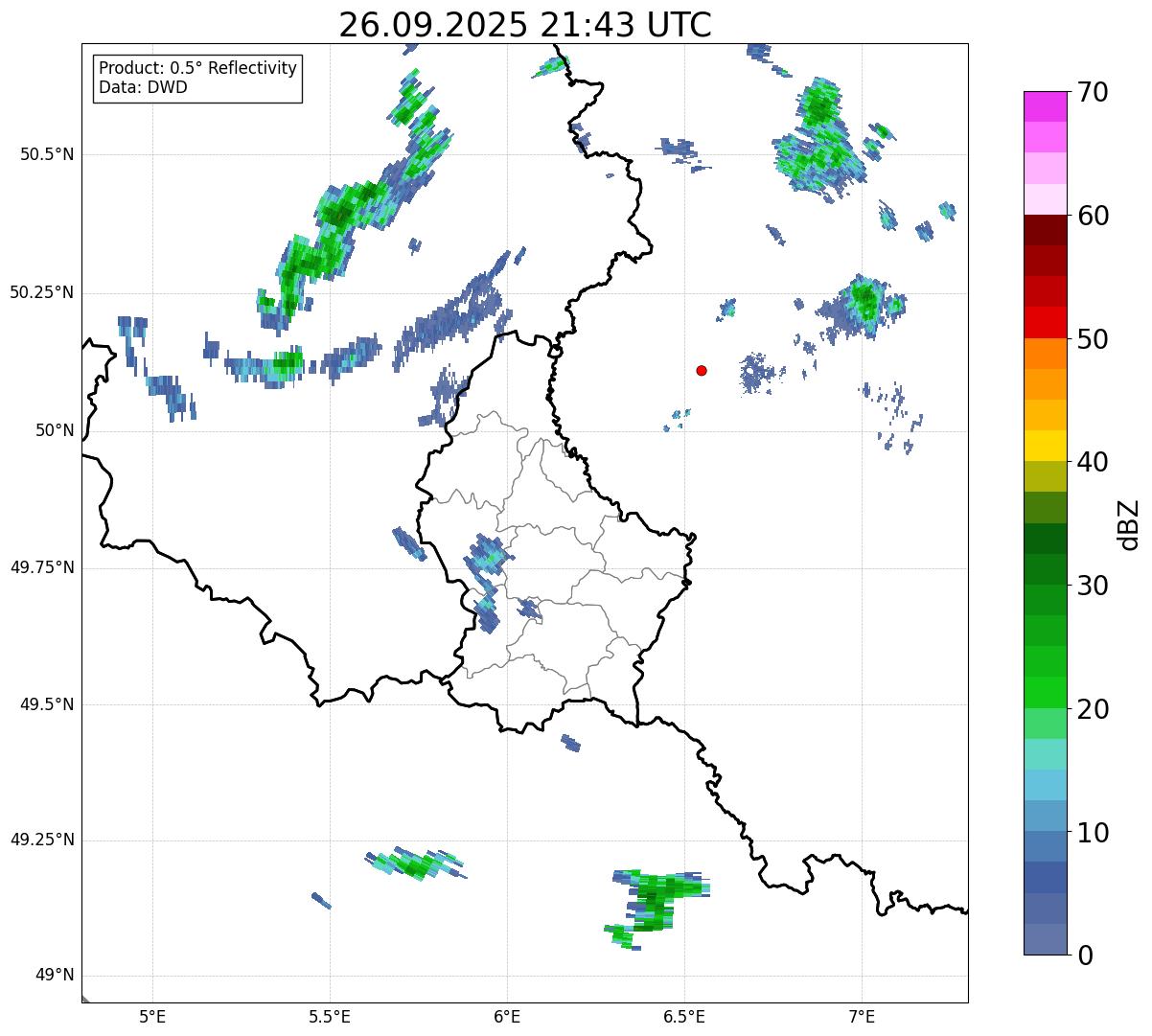Click the 49°N latitude label

(54, 976)
